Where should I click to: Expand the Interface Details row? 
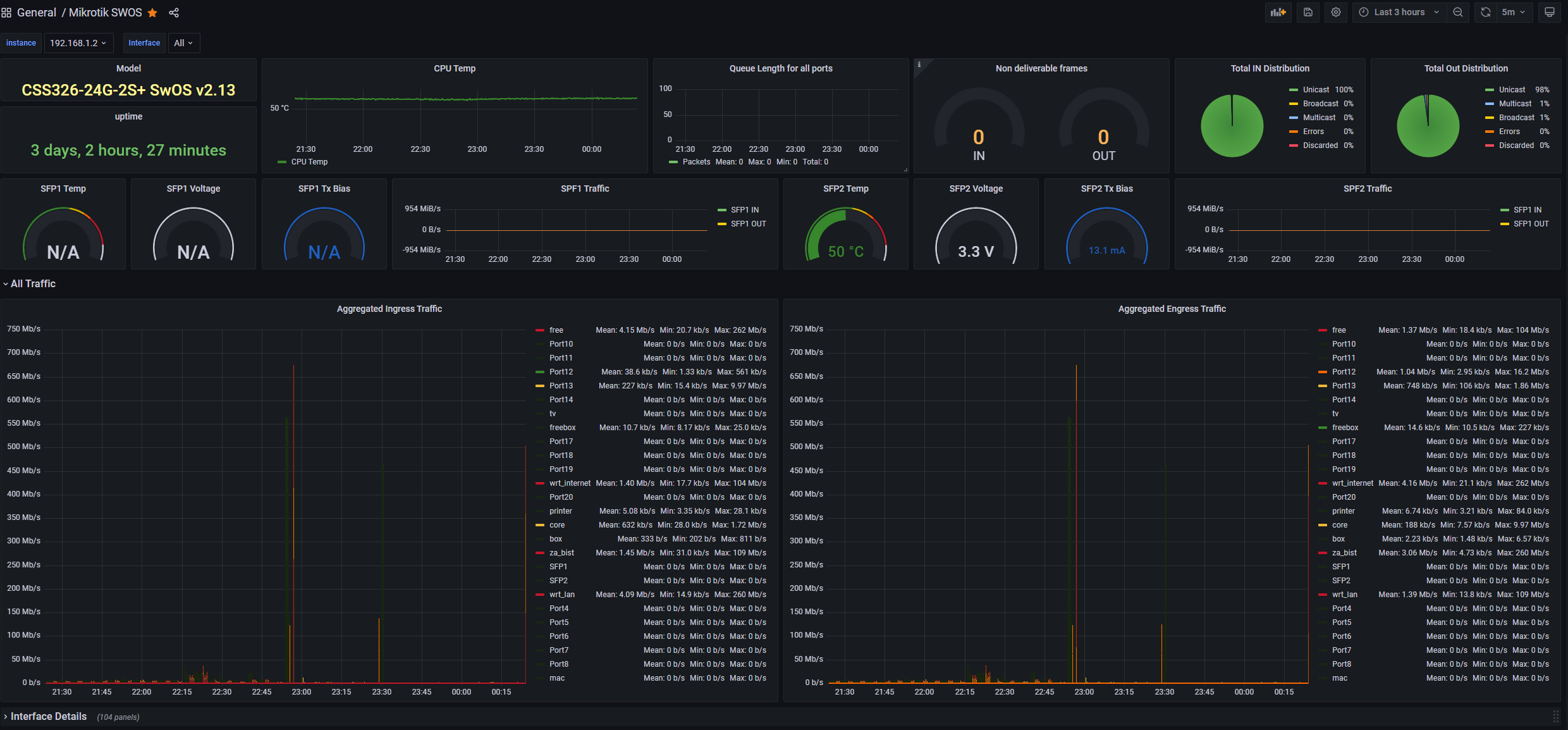(x=48, y=716)
